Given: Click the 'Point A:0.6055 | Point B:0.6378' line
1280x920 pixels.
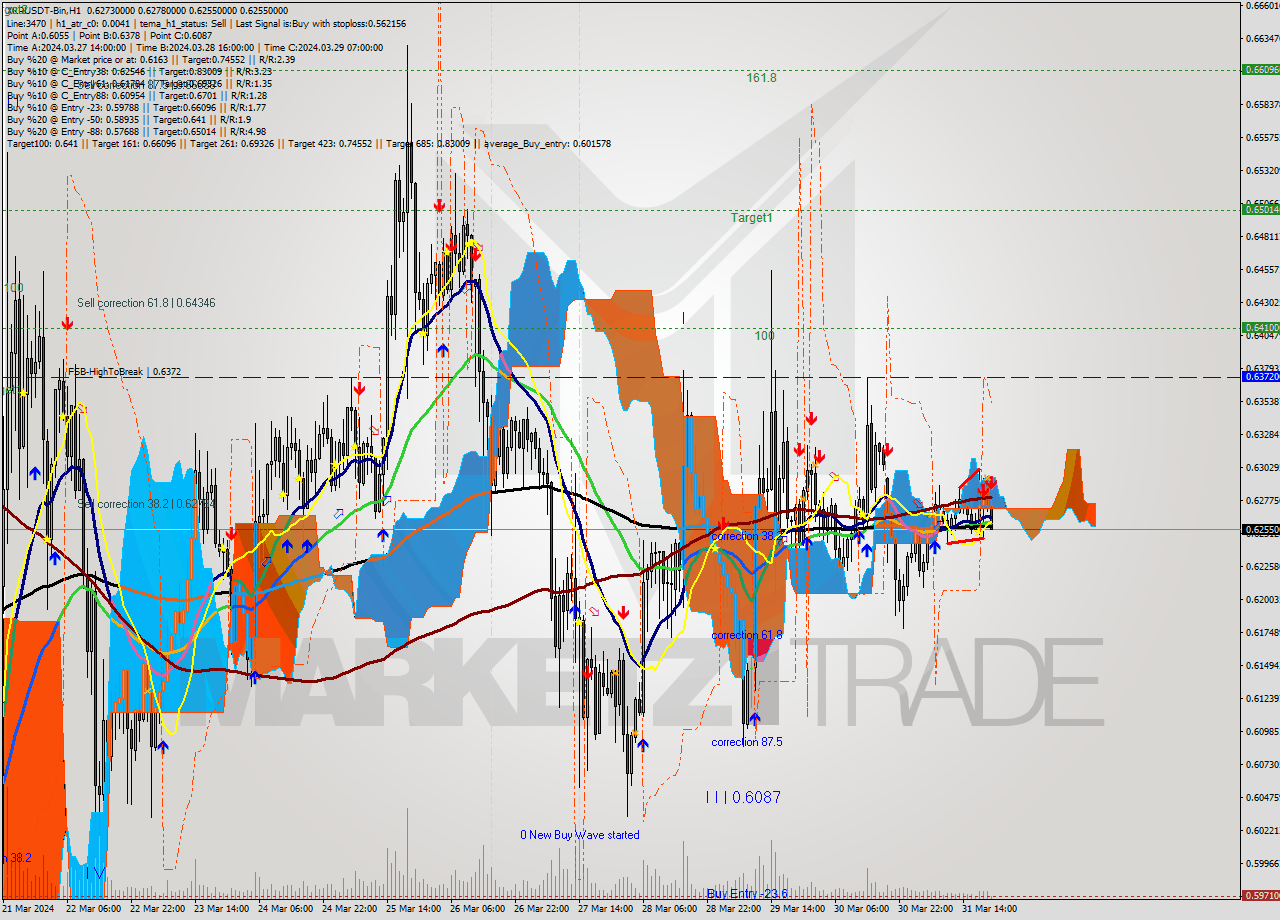Looking at the screenshot, I should point(109,35).
